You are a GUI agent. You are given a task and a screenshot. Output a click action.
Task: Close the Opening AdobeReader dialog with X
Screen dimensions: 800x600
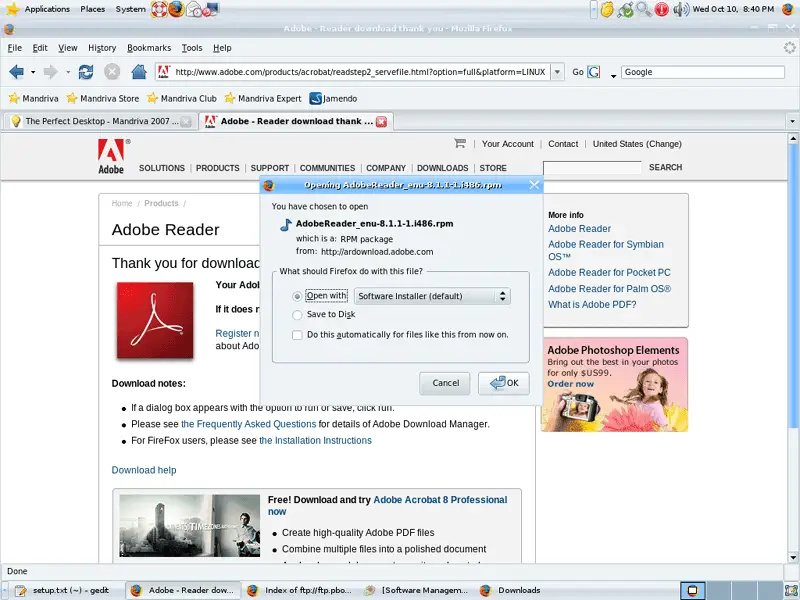(x=534, y=185)
